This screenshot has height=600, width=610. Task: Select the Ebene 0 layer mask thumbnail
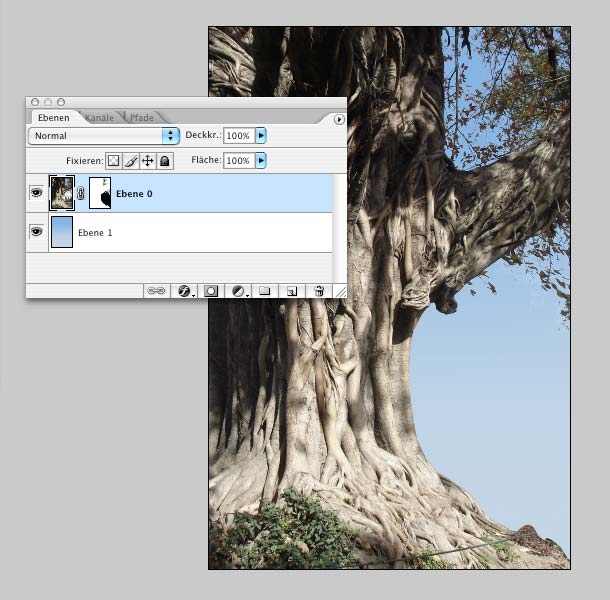pyautogui.click(x=100, y=193)
